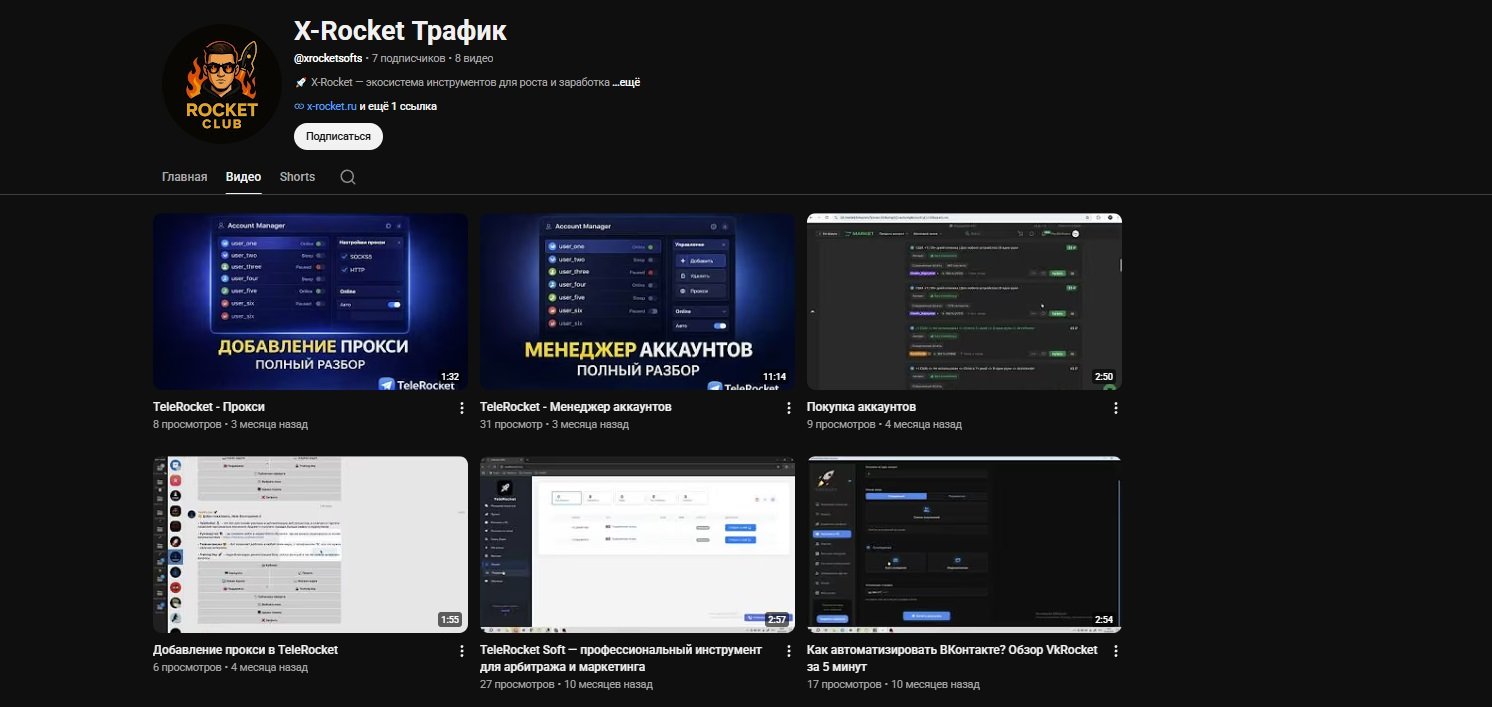Open the Покупка аккаунтов video thumbnail
Viewport: 1492px width, 707px height.
964,302
